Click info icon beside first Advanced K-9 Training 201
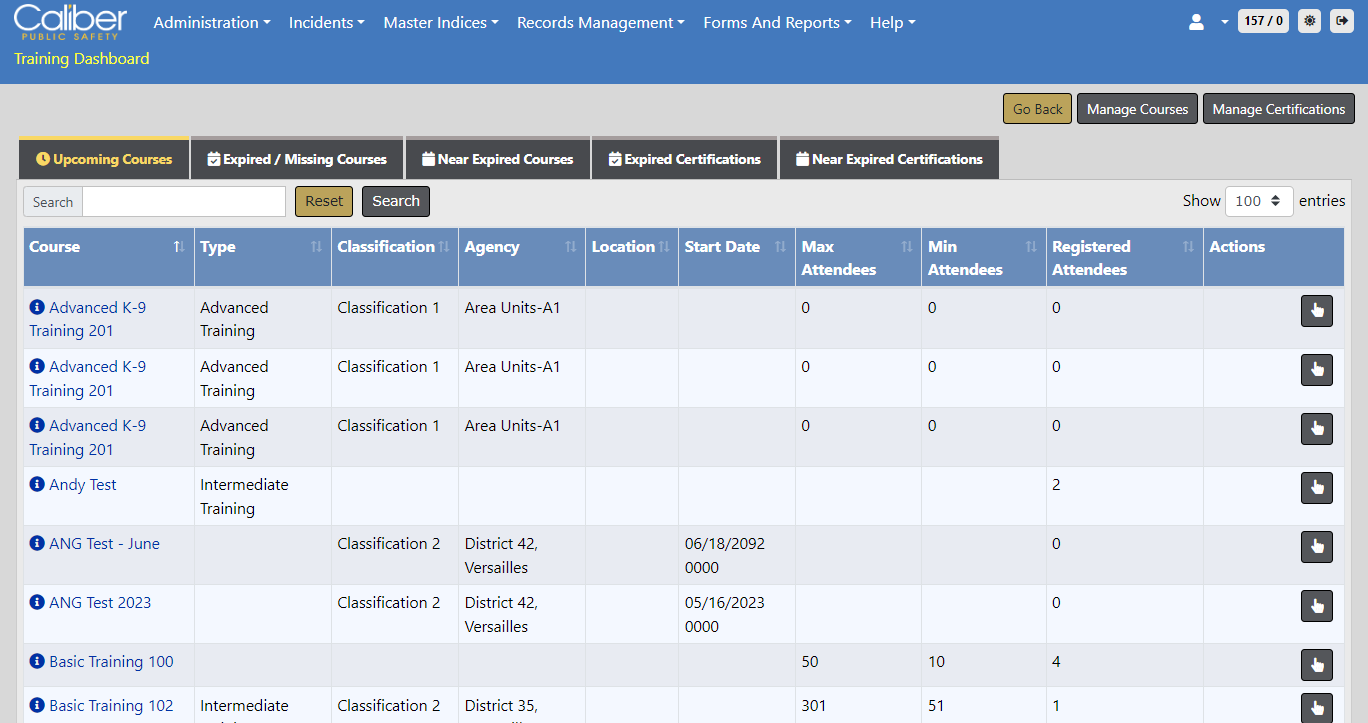Viewport: 1368px width, 723px height. [37, 308]
